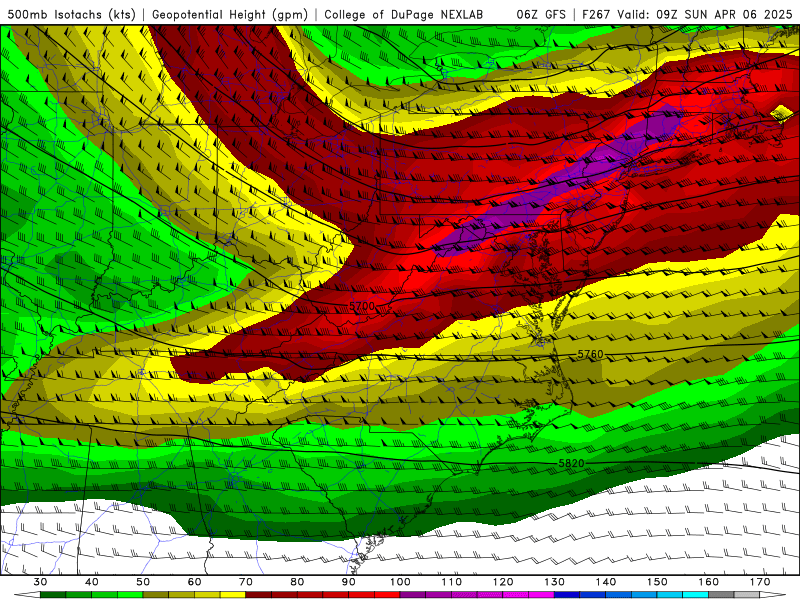Click the 160 value on the color scale
800x600 pixels.
[709, 582]
